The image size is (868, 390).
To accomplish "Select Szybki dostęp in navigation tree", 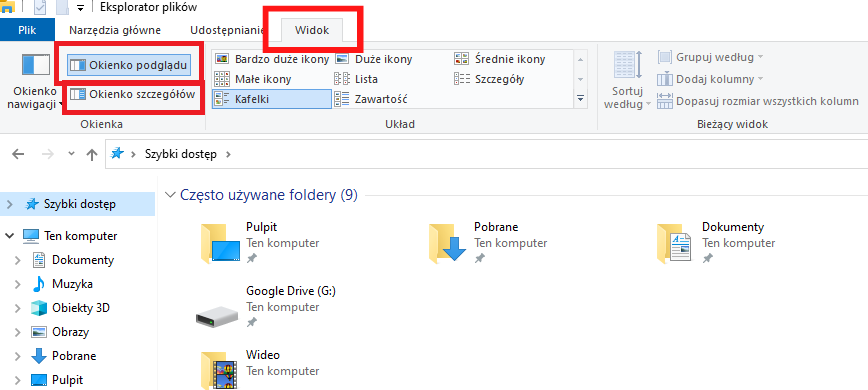I will [80, 204].
